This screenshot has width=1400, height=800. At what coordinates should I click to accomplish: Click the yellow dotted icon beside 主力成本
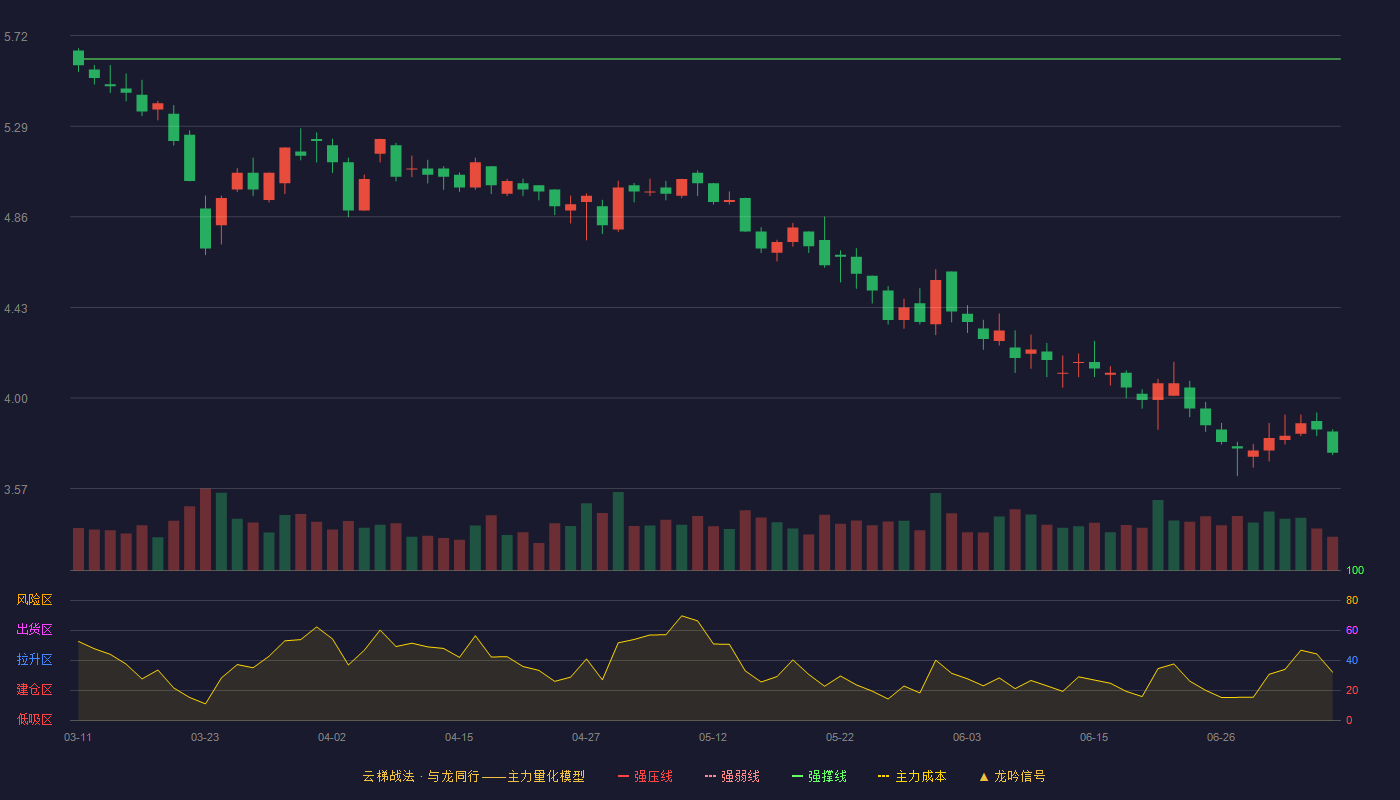[883, 776]
